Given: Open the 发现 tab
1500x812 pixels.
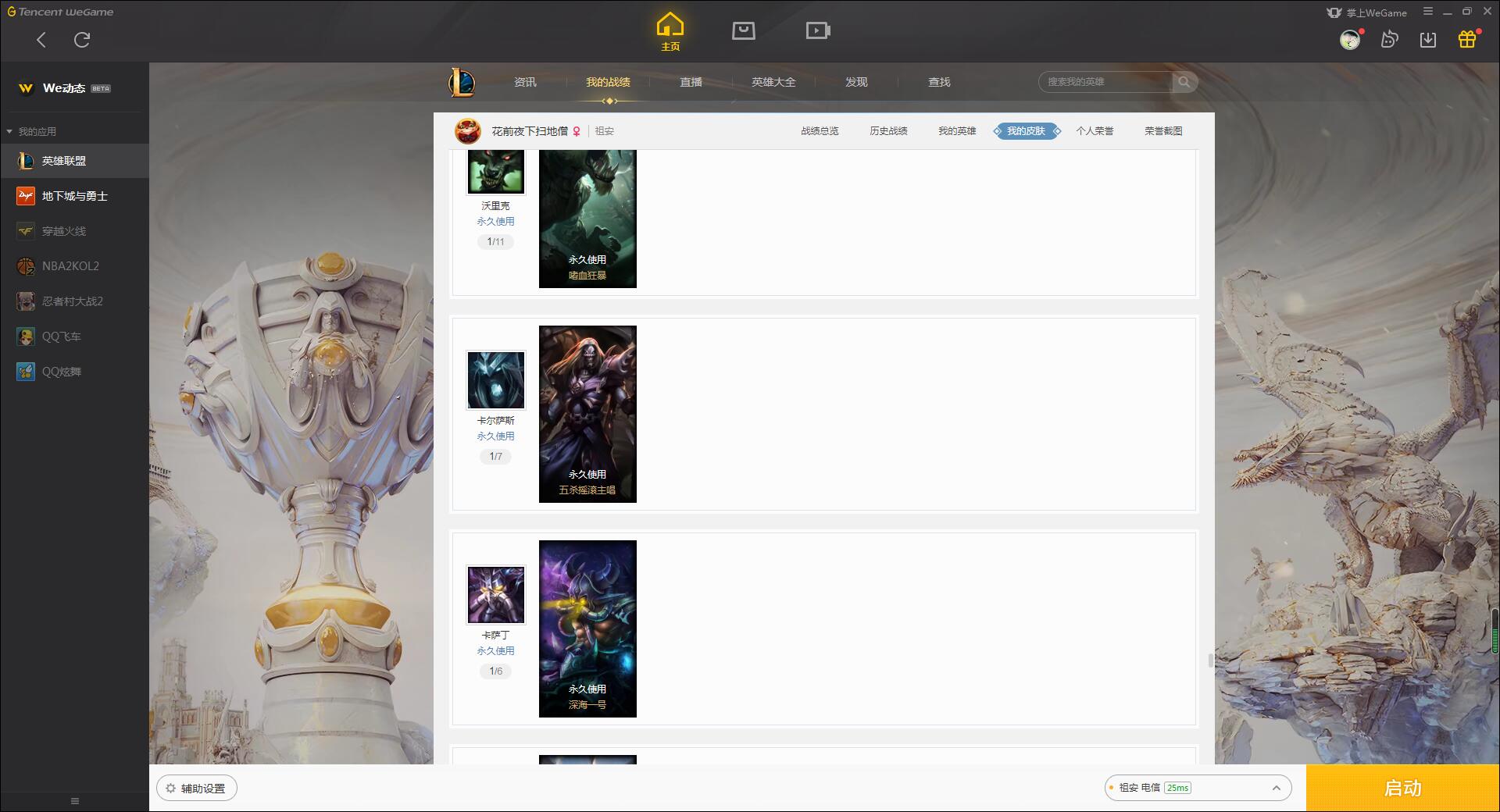Looking at the screenshot, I should 856,82.
